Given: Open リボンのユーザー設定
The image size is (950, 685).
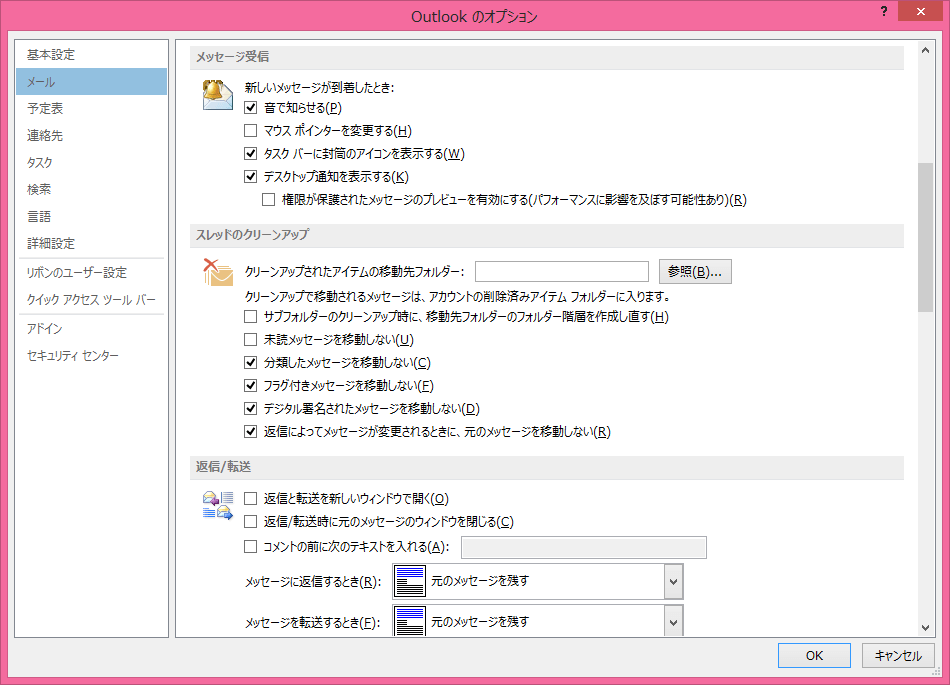Looking at the screenshot, I should tap(91, 273).
